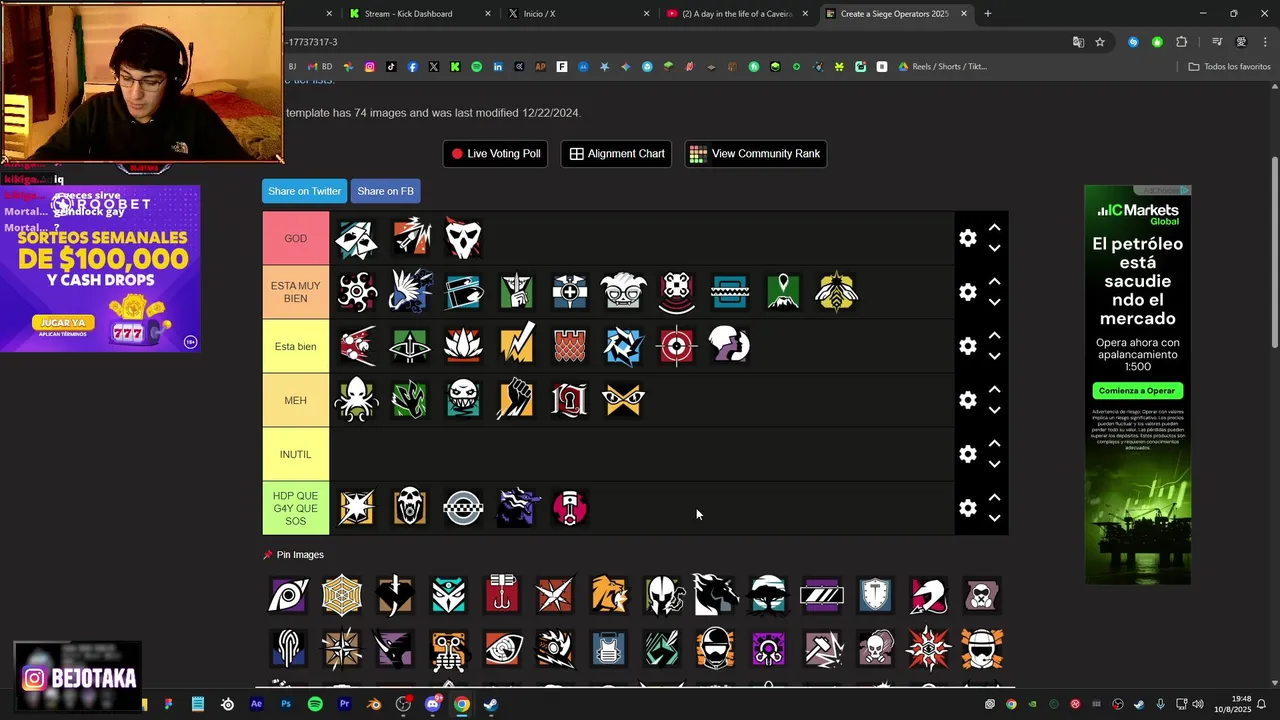
Task: Open Steam from the taskbar
Action: [x=491, y=704]
